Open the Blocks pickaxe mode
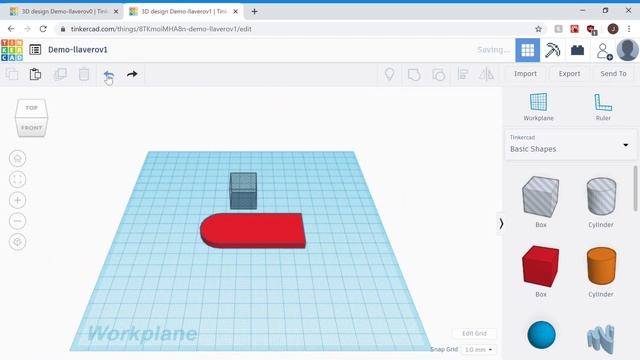 click(x=552, y=50)
